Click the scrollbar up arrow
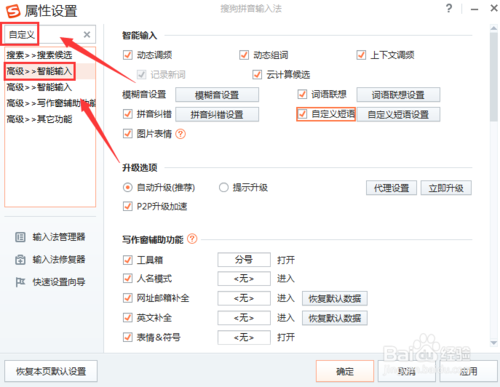Screen dimensions: 500x387 click(494, 28)
